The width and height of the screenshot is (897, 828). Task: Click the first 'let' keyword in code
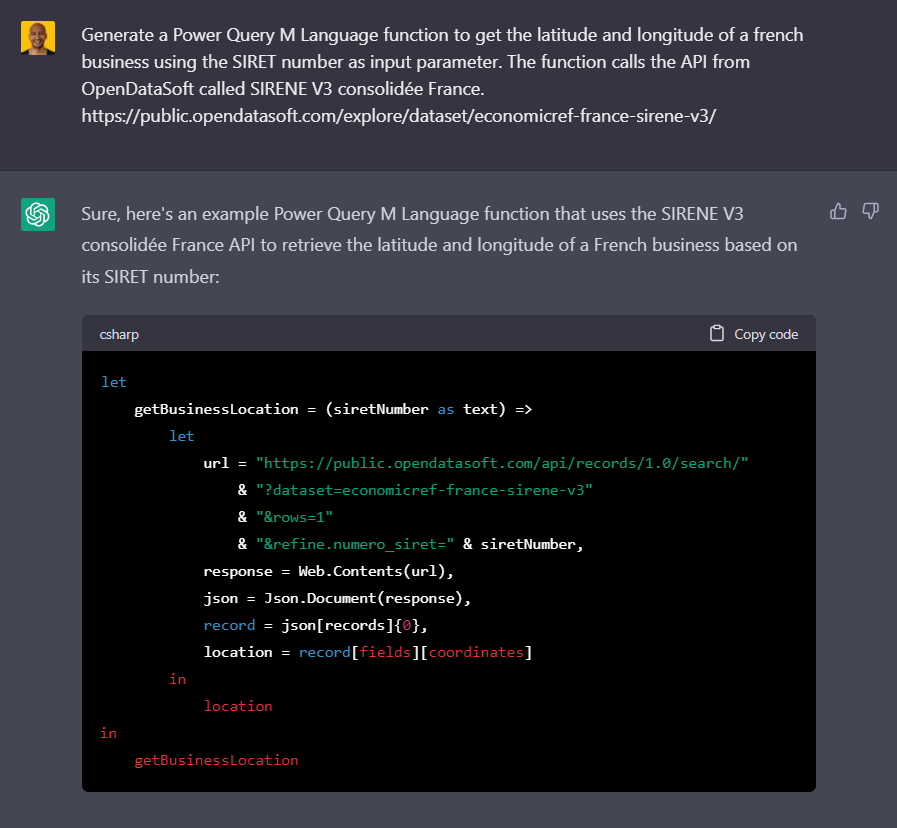coord(114,382)
